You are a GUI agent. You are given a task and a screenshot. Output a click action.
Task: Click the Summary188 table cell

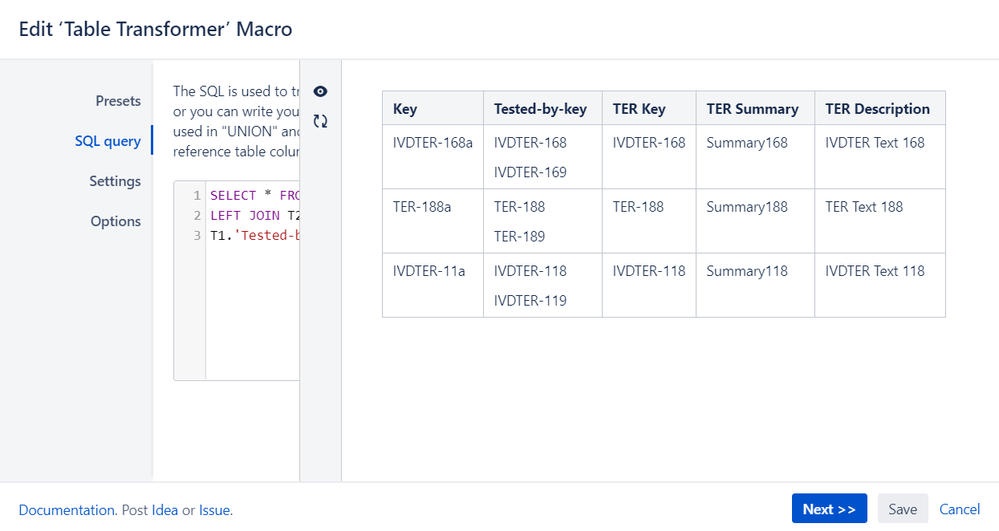[x=747, y=207]
